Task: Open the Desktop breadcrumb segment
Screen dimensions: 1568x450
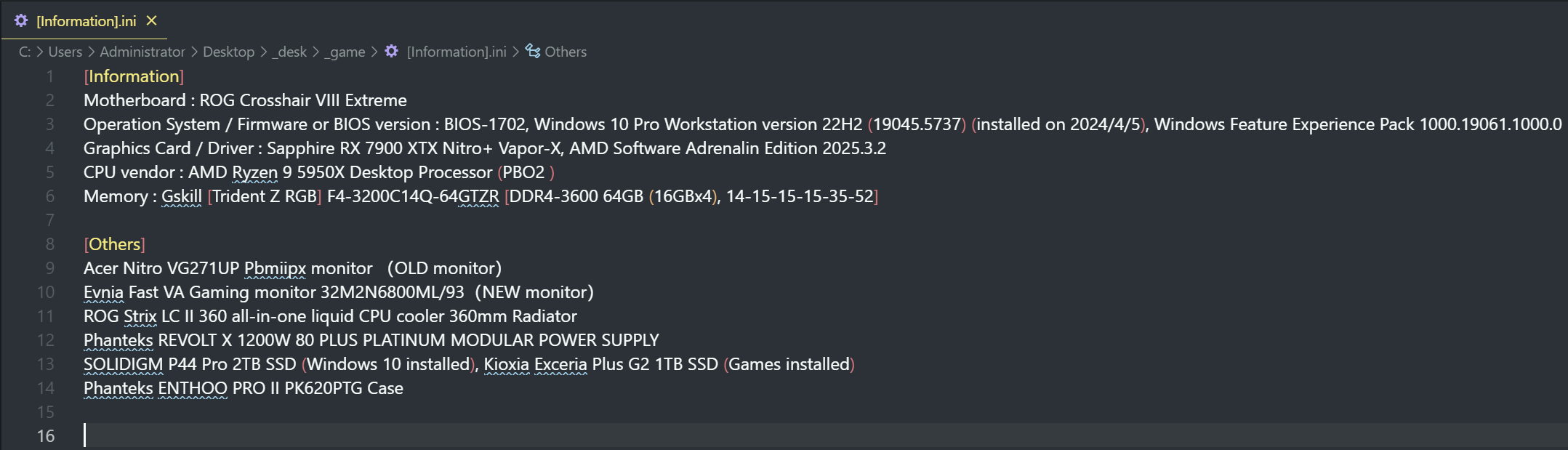Action: coord(228,52)
